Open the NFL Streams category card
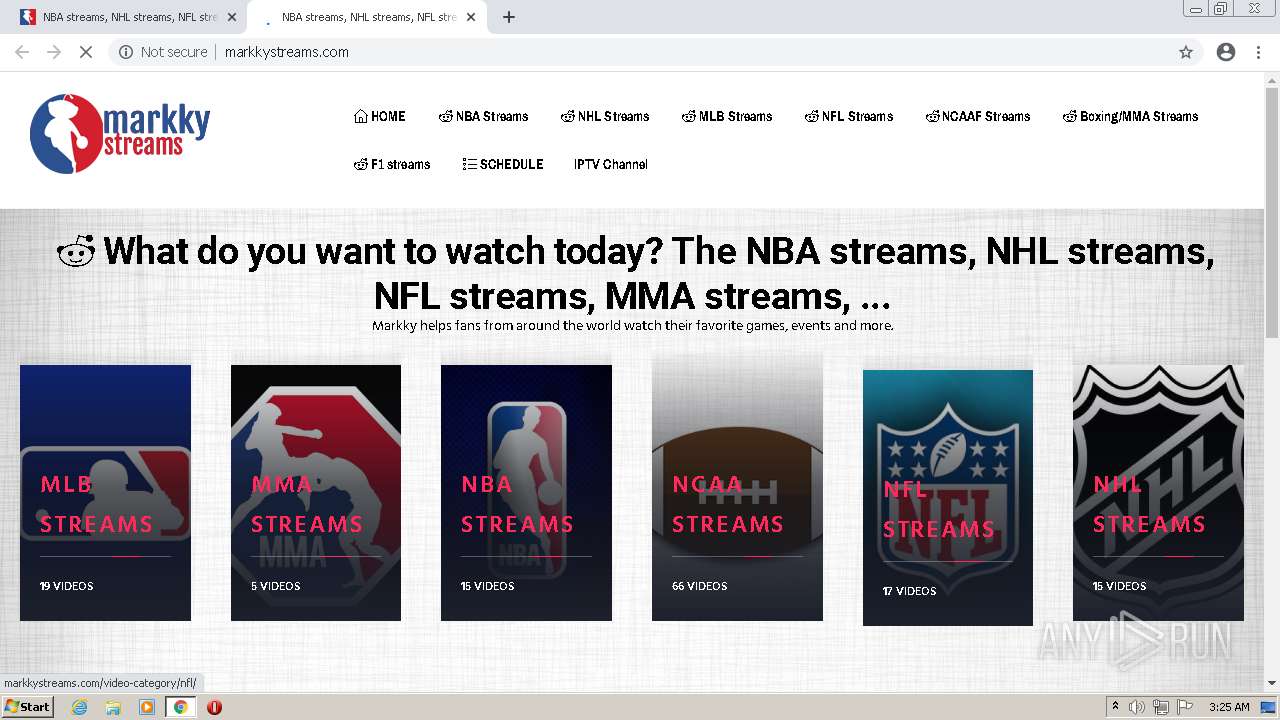Image resolution: width=1280 pixels, height=720 pixels. [948, 498]
